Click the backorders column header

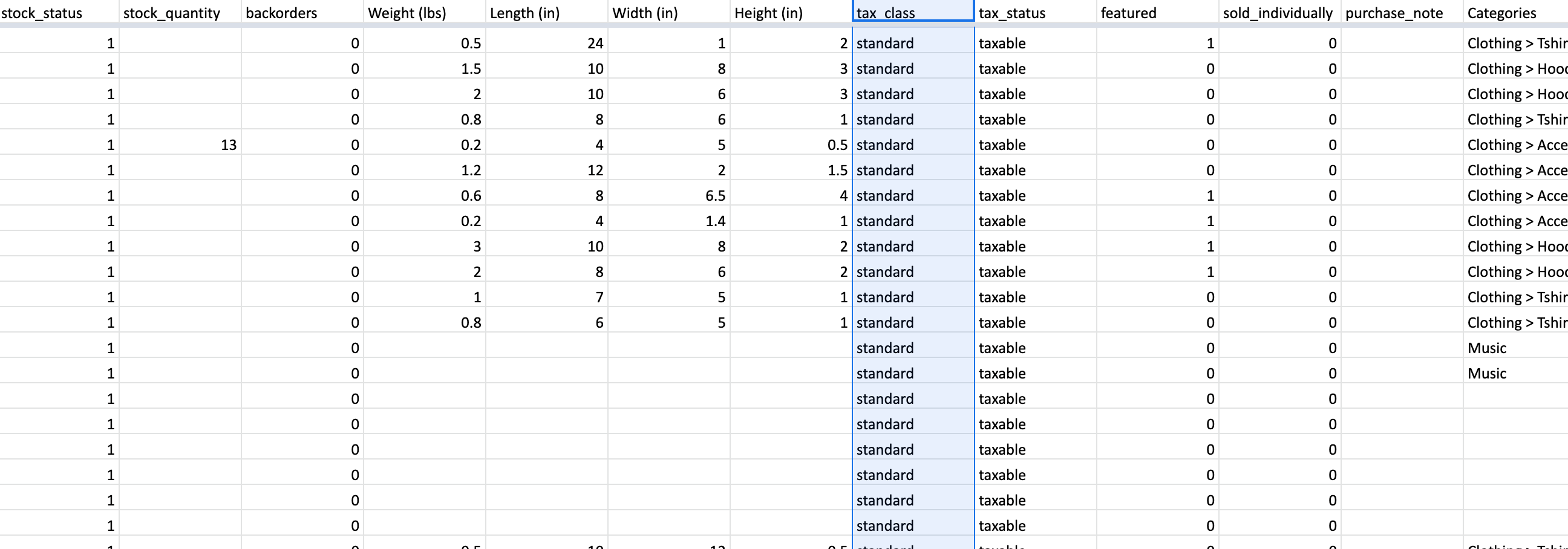tap(302, 13)
